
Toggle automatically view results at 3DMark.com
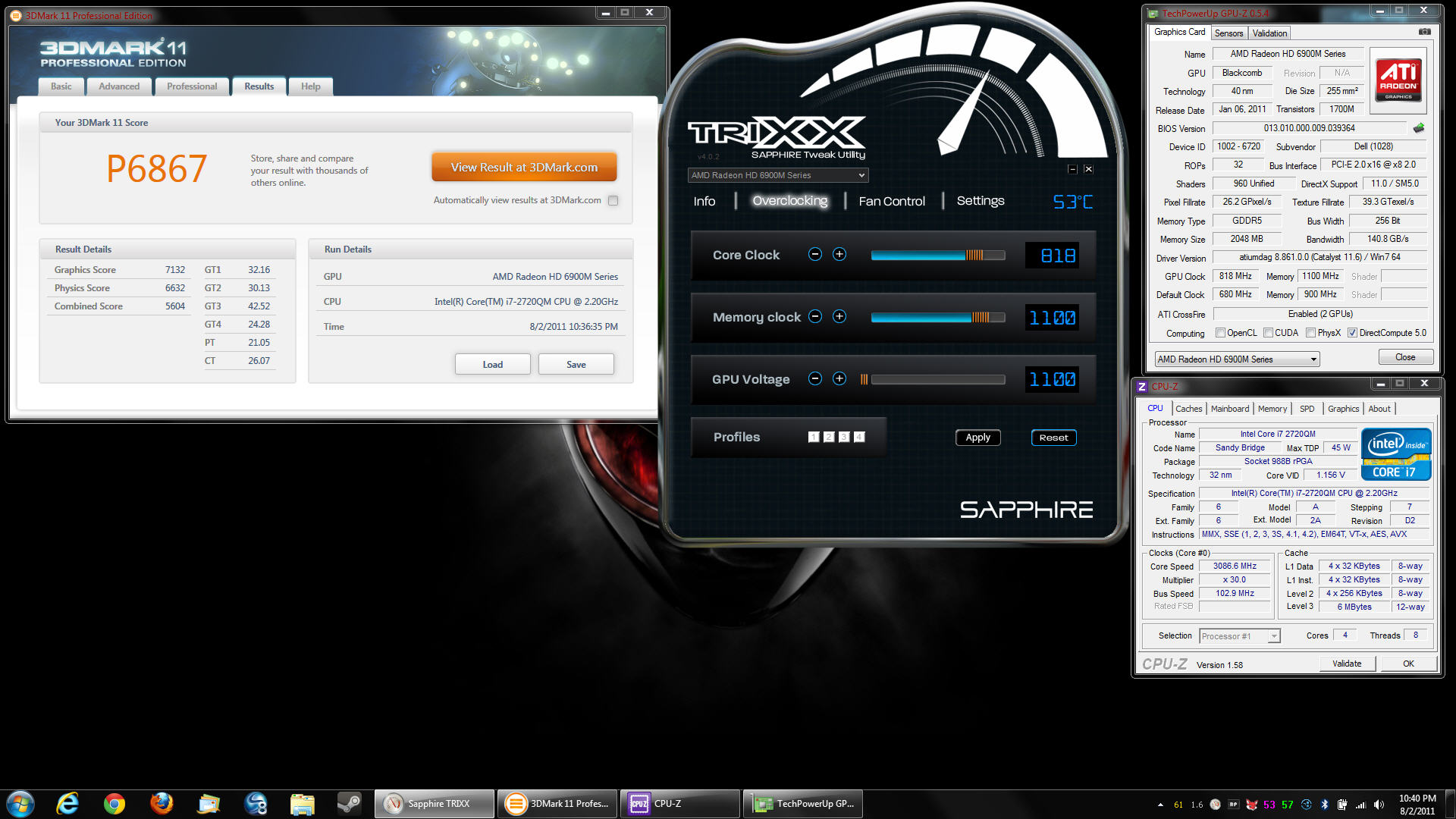click(x=613, y=201)
